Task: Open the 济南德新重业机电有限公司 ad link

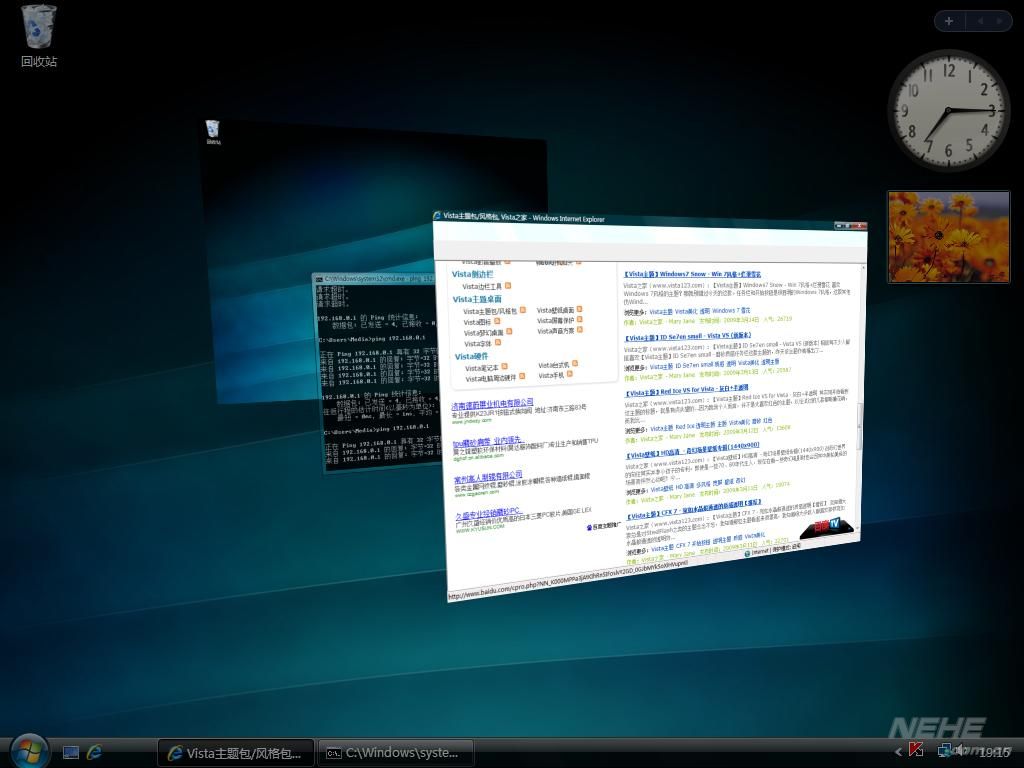Action: click(x=492, y=404)
